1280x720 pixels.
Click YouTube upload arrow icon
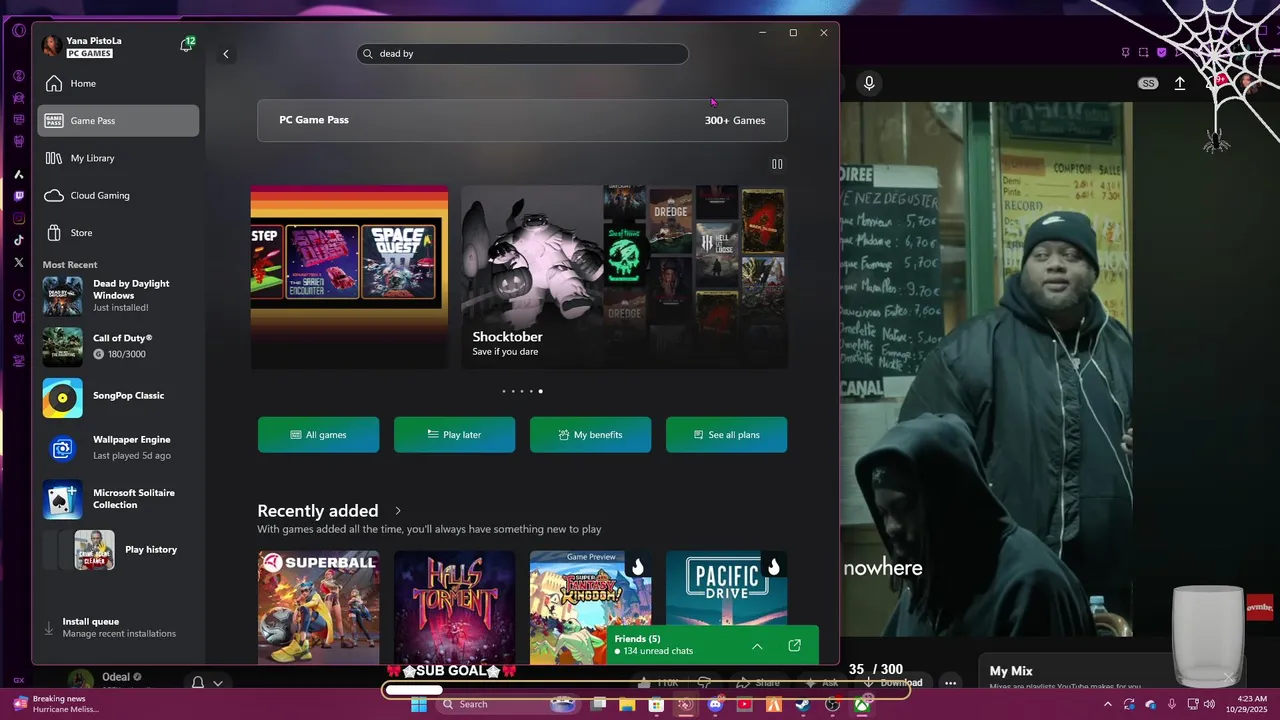(1180, 84)
